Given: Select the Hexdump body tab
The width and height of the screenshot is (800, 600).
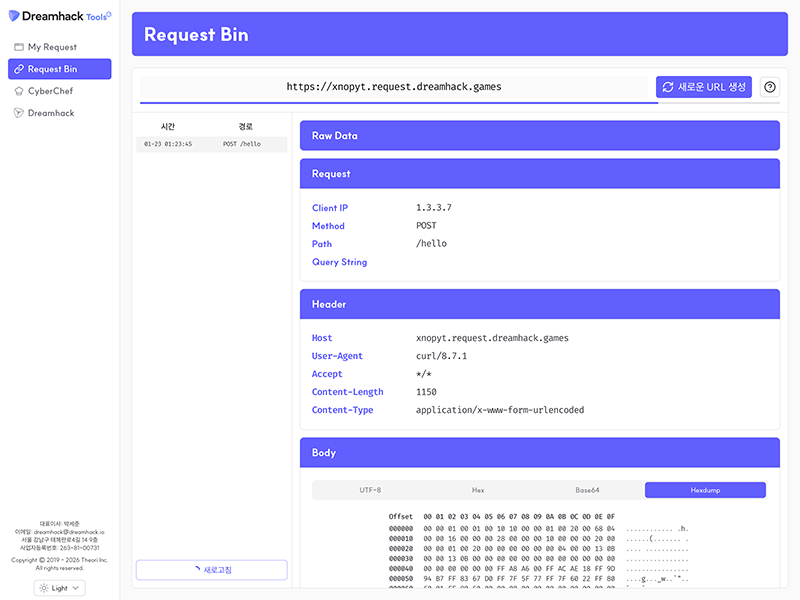Looking at the screenshot, I should point(706,490).
